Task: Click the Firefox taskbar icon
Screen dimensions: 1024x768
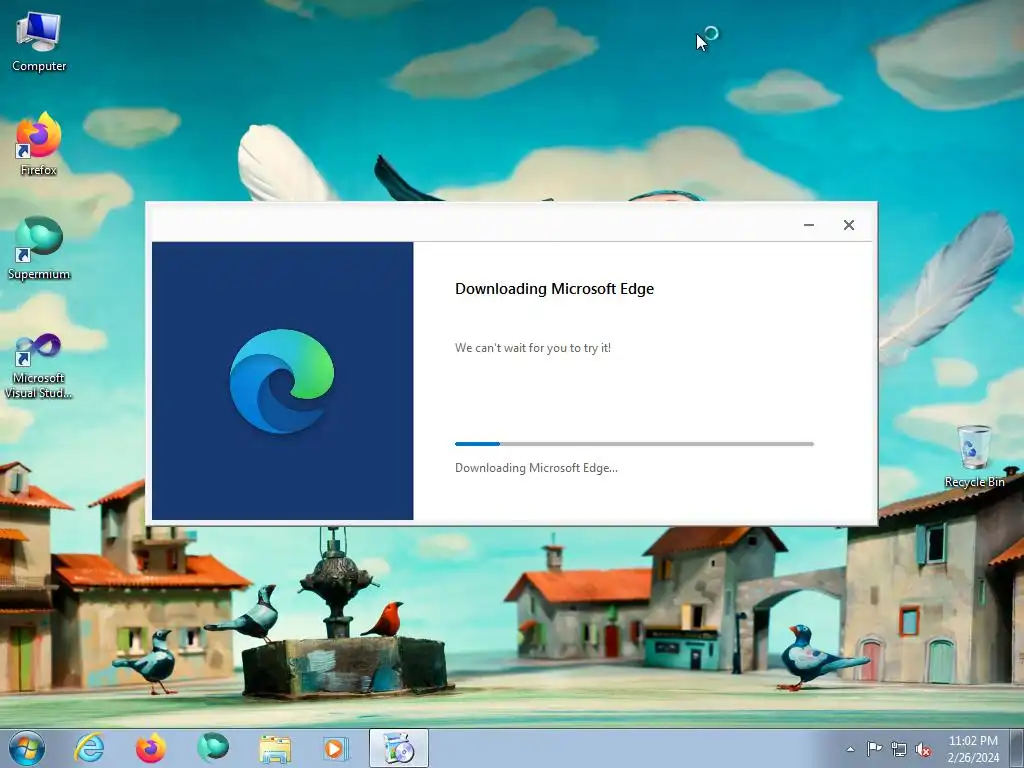Action: point(150,748)
